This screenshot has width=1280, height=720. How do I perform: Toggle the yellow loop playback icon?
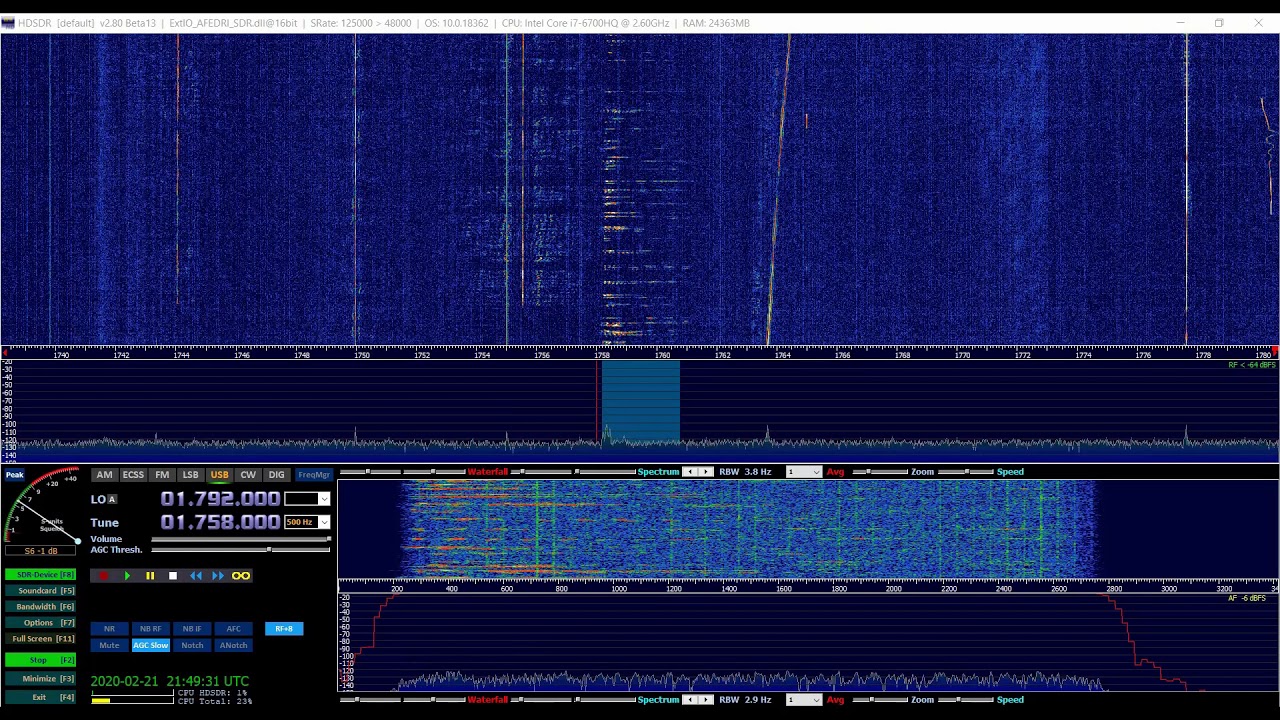(241, 576)
